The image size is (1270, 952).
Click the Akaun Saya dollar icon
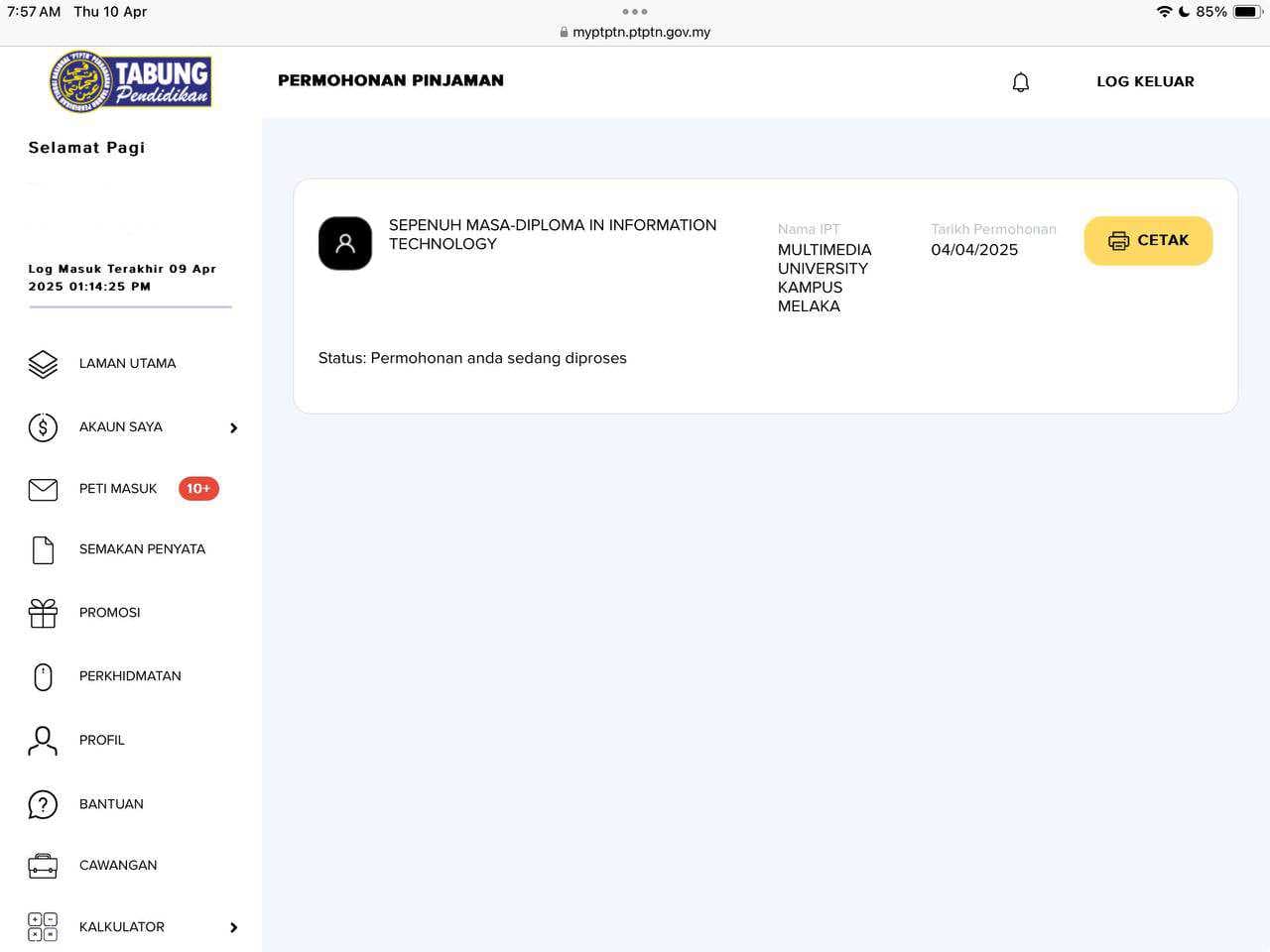(x=43, y=427)
